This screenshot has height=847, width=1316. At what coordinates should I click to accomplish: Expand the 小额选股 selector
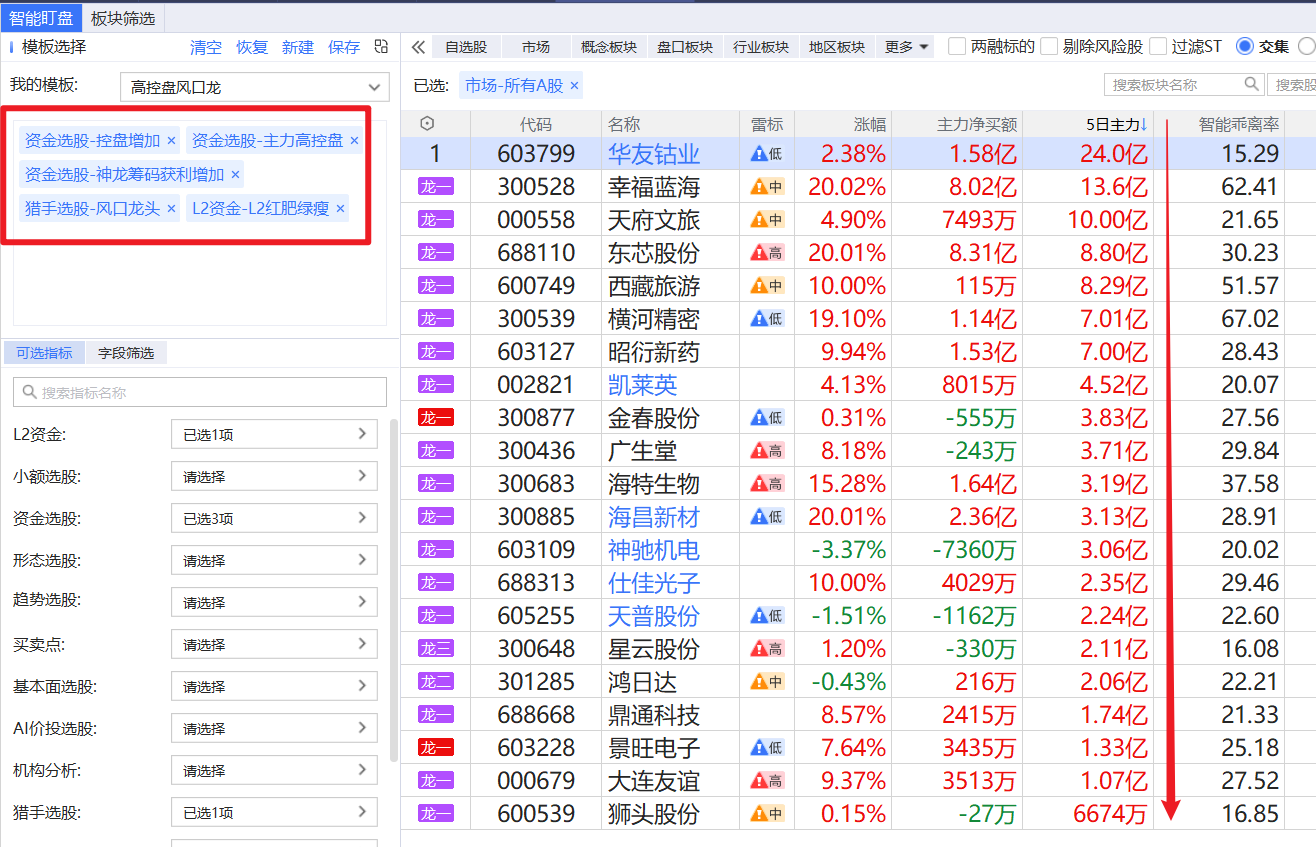[274, 477]
